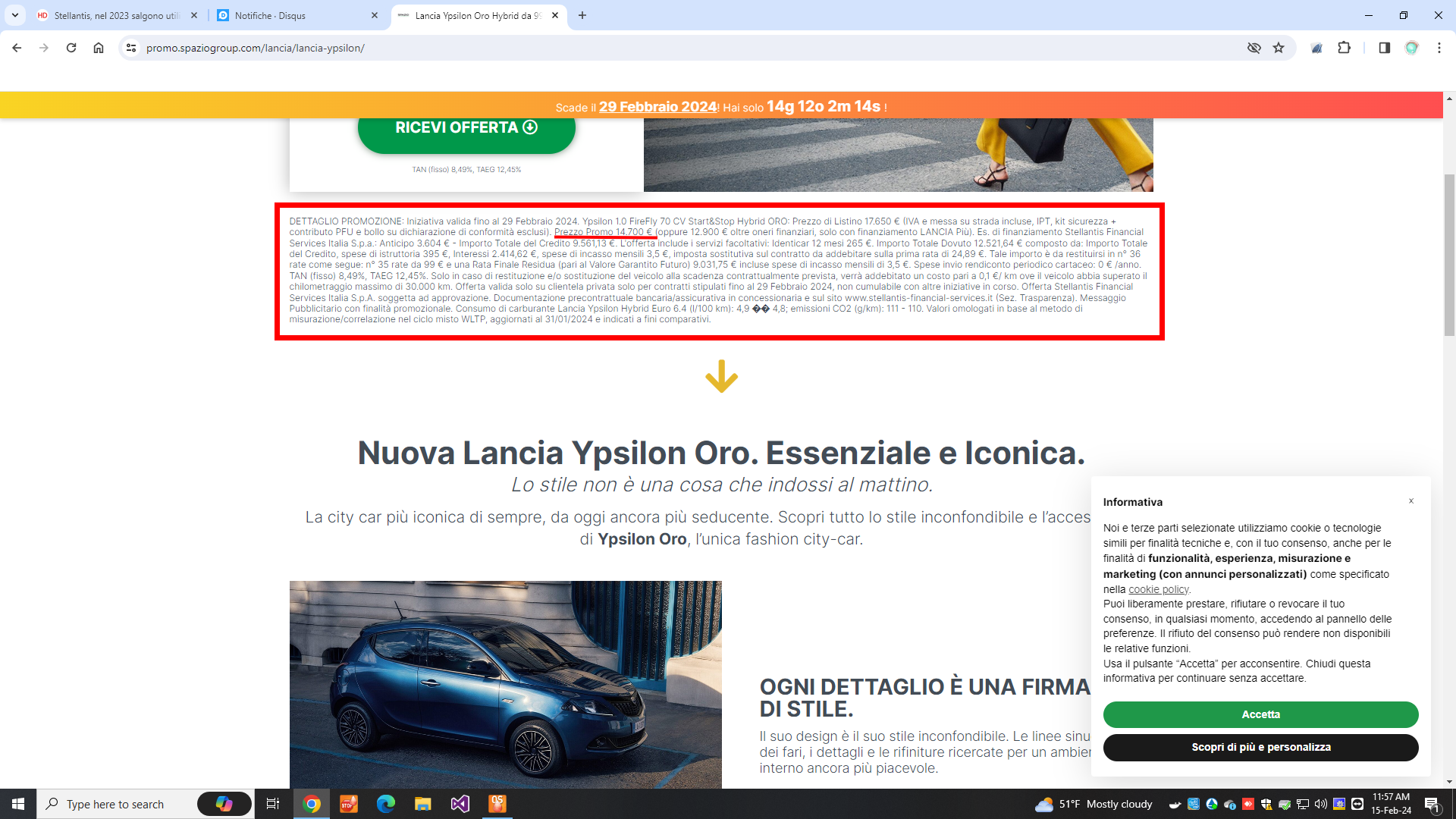Toggle the Chrome side panel

point(1384,48)
